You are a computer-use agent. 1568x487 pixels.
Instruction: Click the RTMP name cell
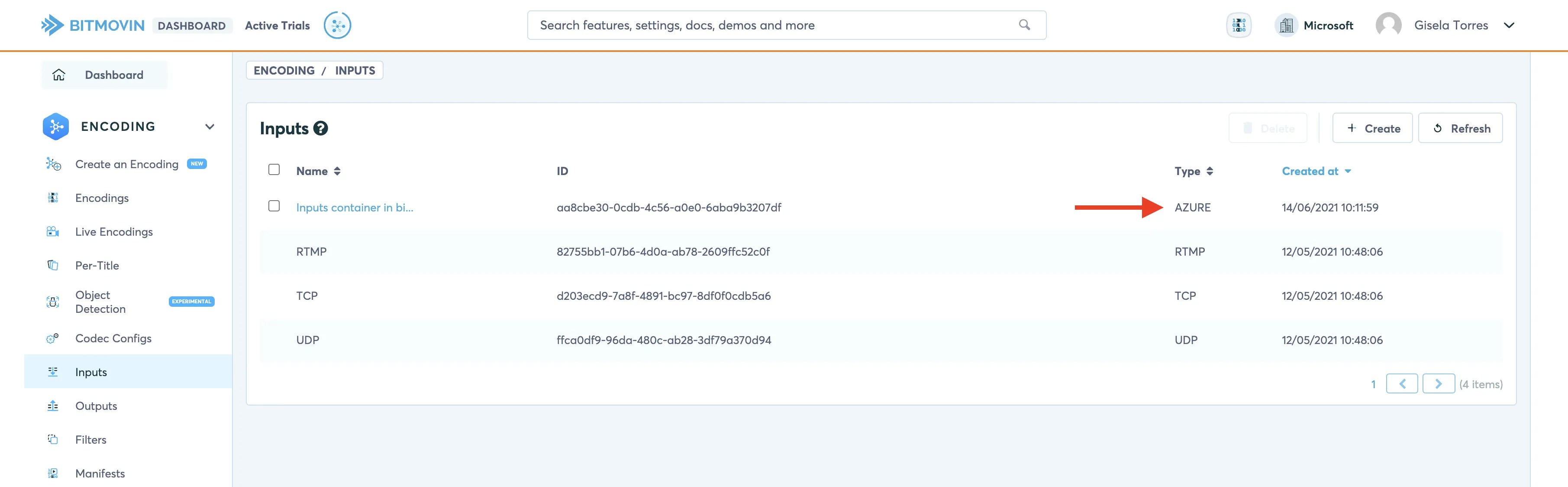click(312, 252)
